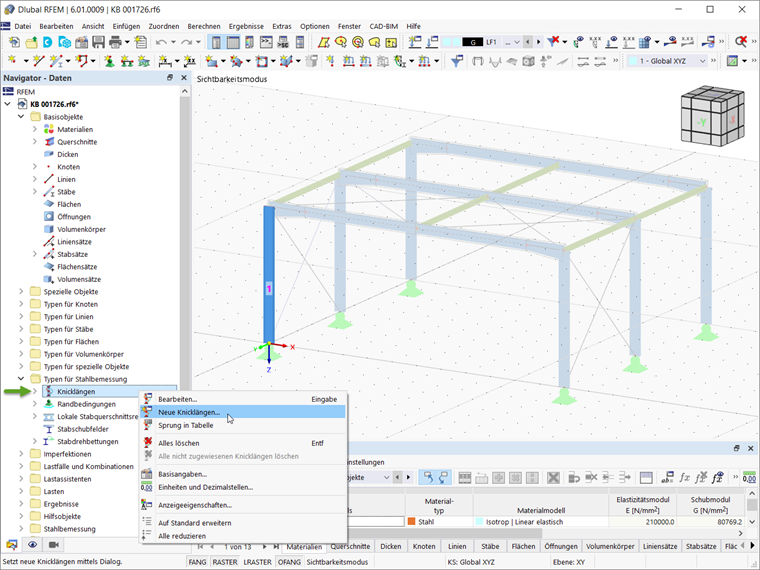760x570 pixels.
Task: Switch to the Knoten table tab
Action: pos(424,546)
